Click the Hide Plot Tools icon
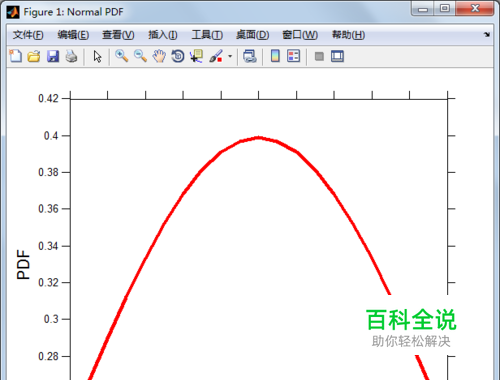The width and height of the screenshot is (500, 380). [x=319, y=56]
